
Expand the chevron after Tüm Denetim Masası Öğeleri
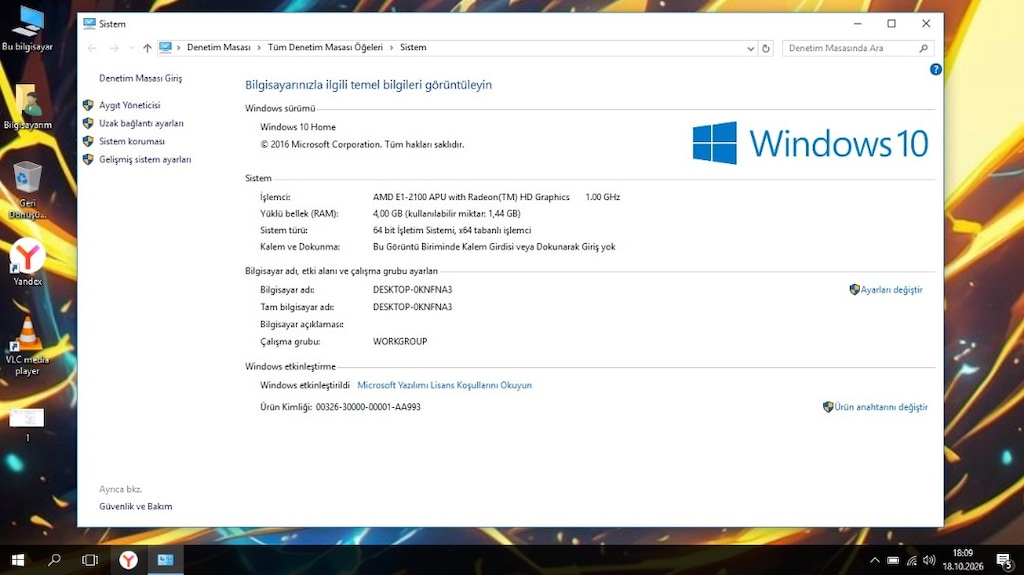[392, 48]
